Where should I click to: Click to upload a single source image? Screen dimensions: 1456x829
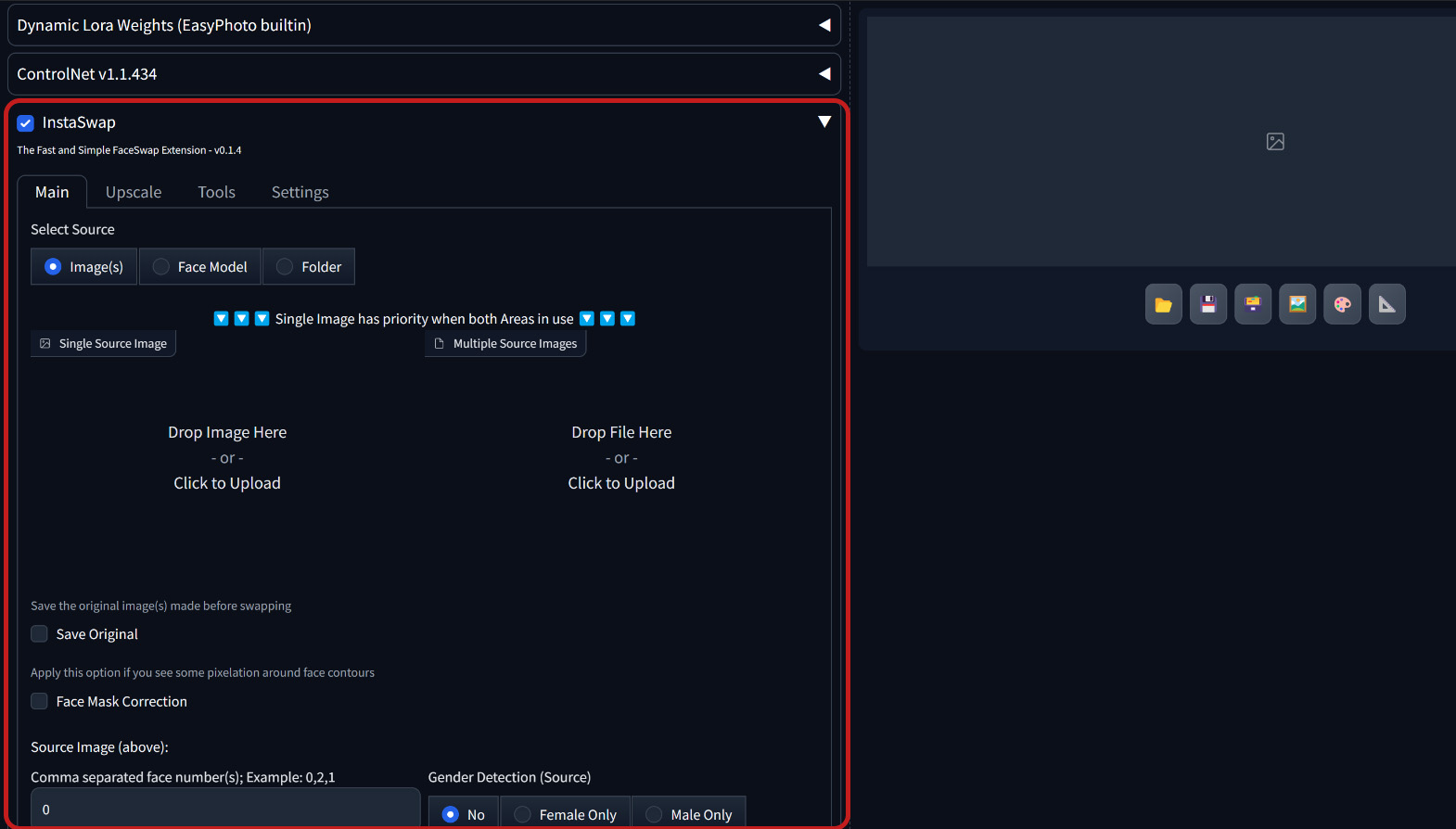(x=227, y=457)
